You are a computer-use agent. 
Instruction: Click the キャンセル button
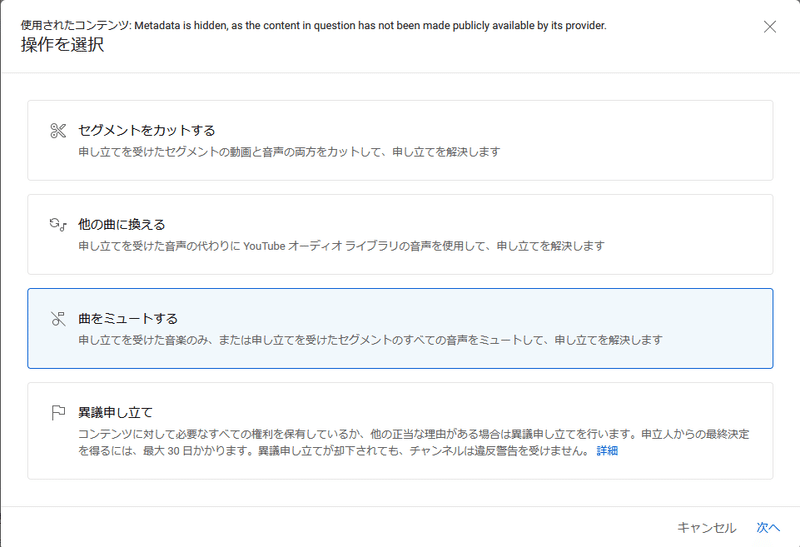point(706,528)
